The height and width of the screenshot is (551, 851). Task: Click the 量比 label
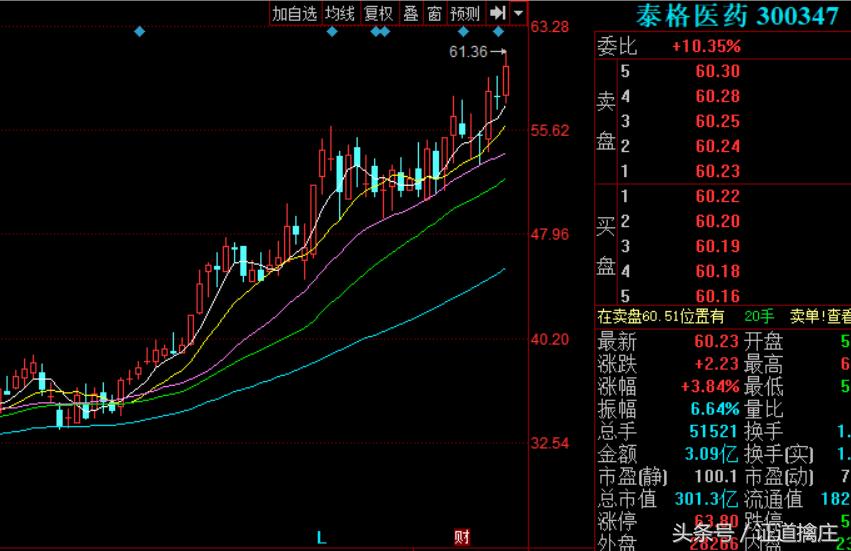[x=764, y=409]
